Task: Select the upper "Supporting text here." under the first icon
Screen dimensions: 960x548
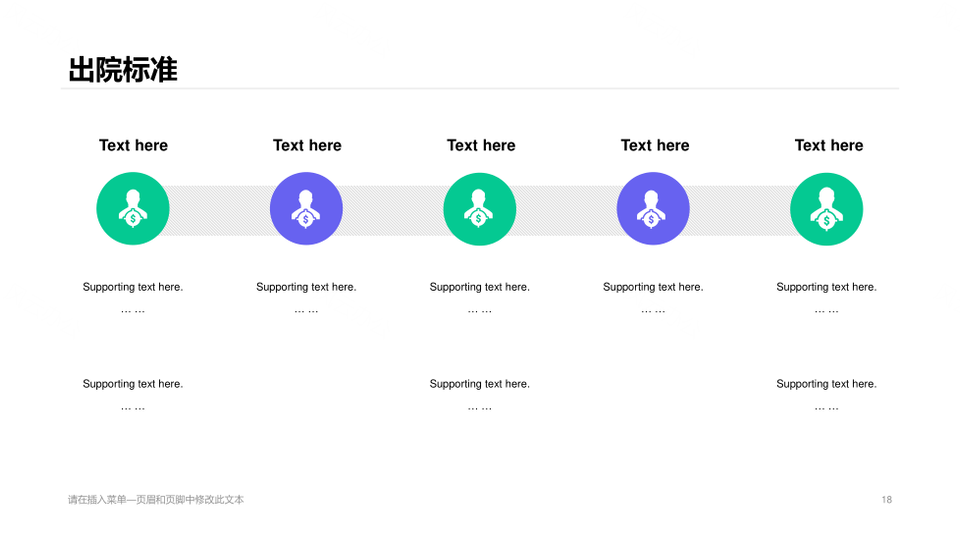Action: coord(133,287)
